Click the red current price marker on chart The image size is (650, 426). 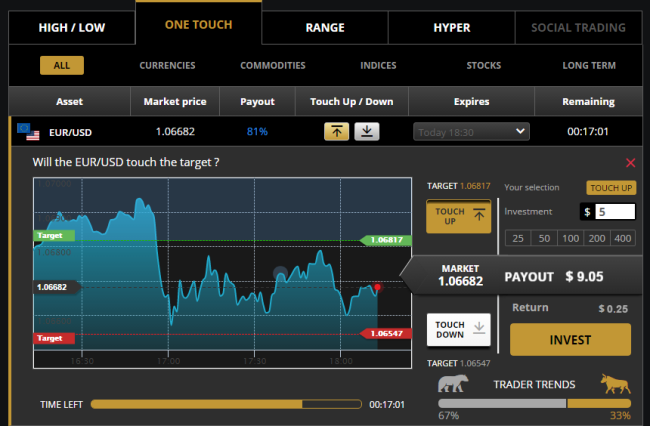pos(377,287)
